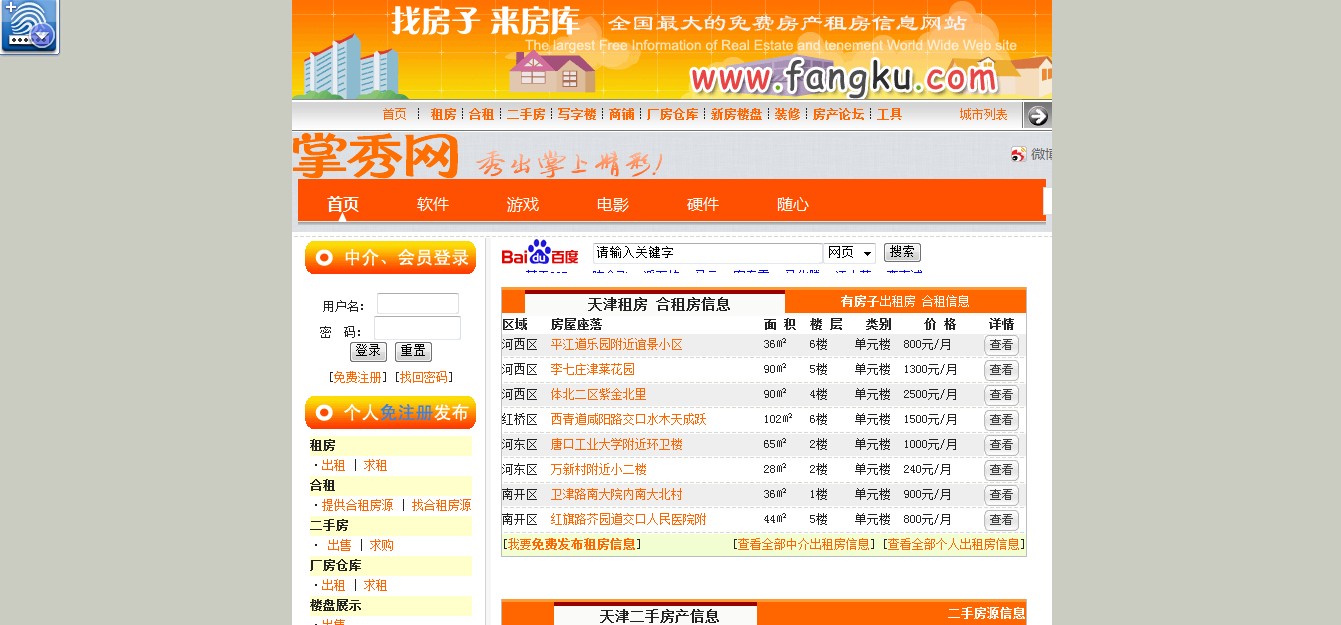Image resolution: width=1341 pixels, height=625 pixels.
Task: Click 查看 for the 李七庄津莱花园 row
Action: 1001,370
